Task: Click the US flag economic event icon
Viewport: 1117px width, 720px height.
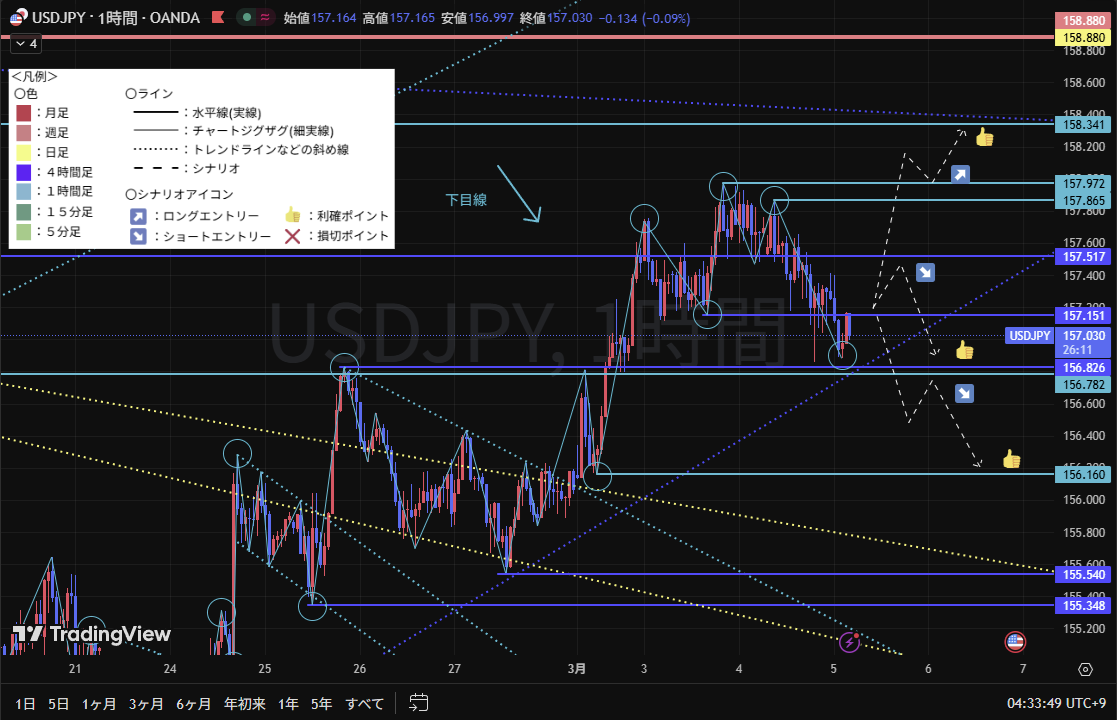Action: 1015,641
